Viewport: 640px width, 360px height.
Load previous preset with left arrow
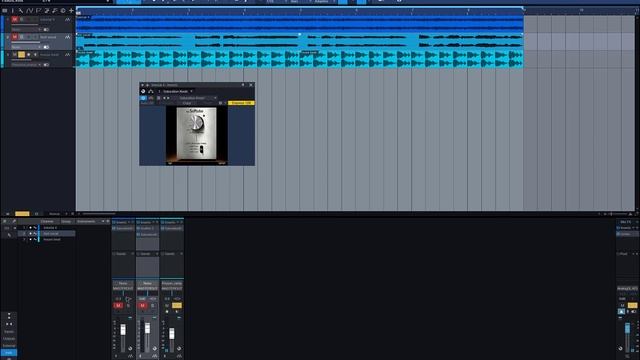click(x=164, y=98)
